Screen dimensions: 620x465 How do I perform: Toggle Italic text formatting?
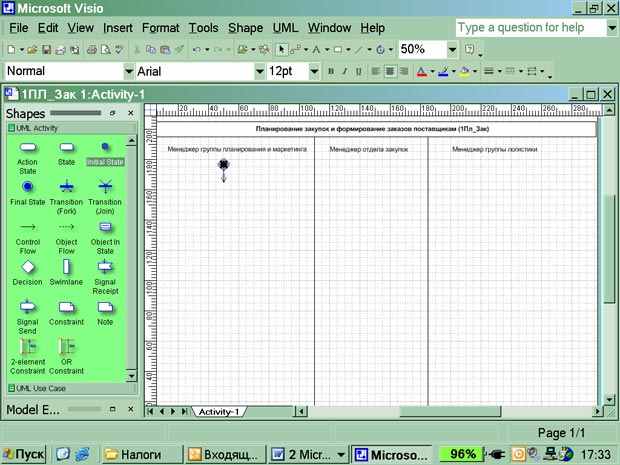pyautogui.click(x=345, y=71)
